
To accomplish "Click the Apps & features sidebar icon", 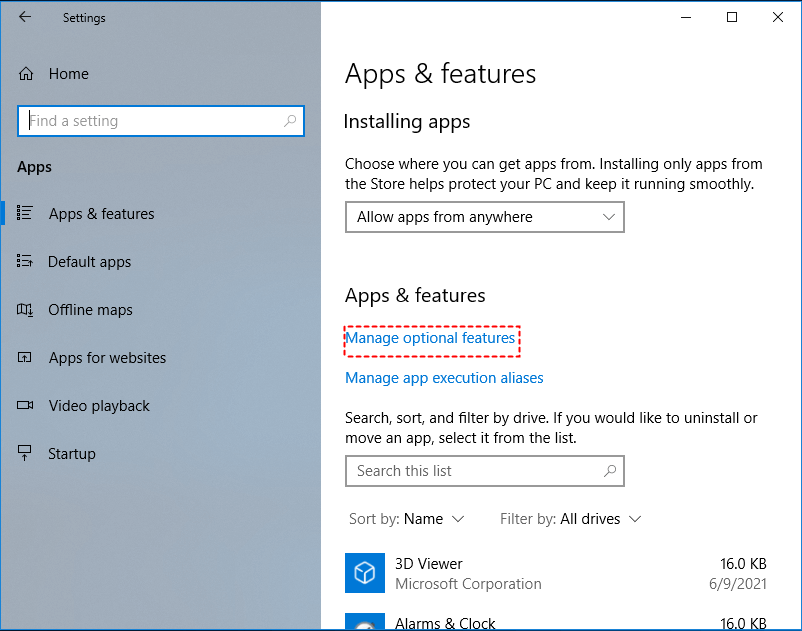I will [x=26, y=214].
